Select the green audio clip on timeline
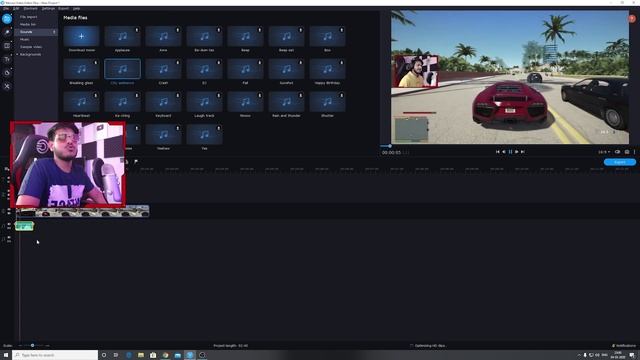The image size is (640, 360). (24, 226)
